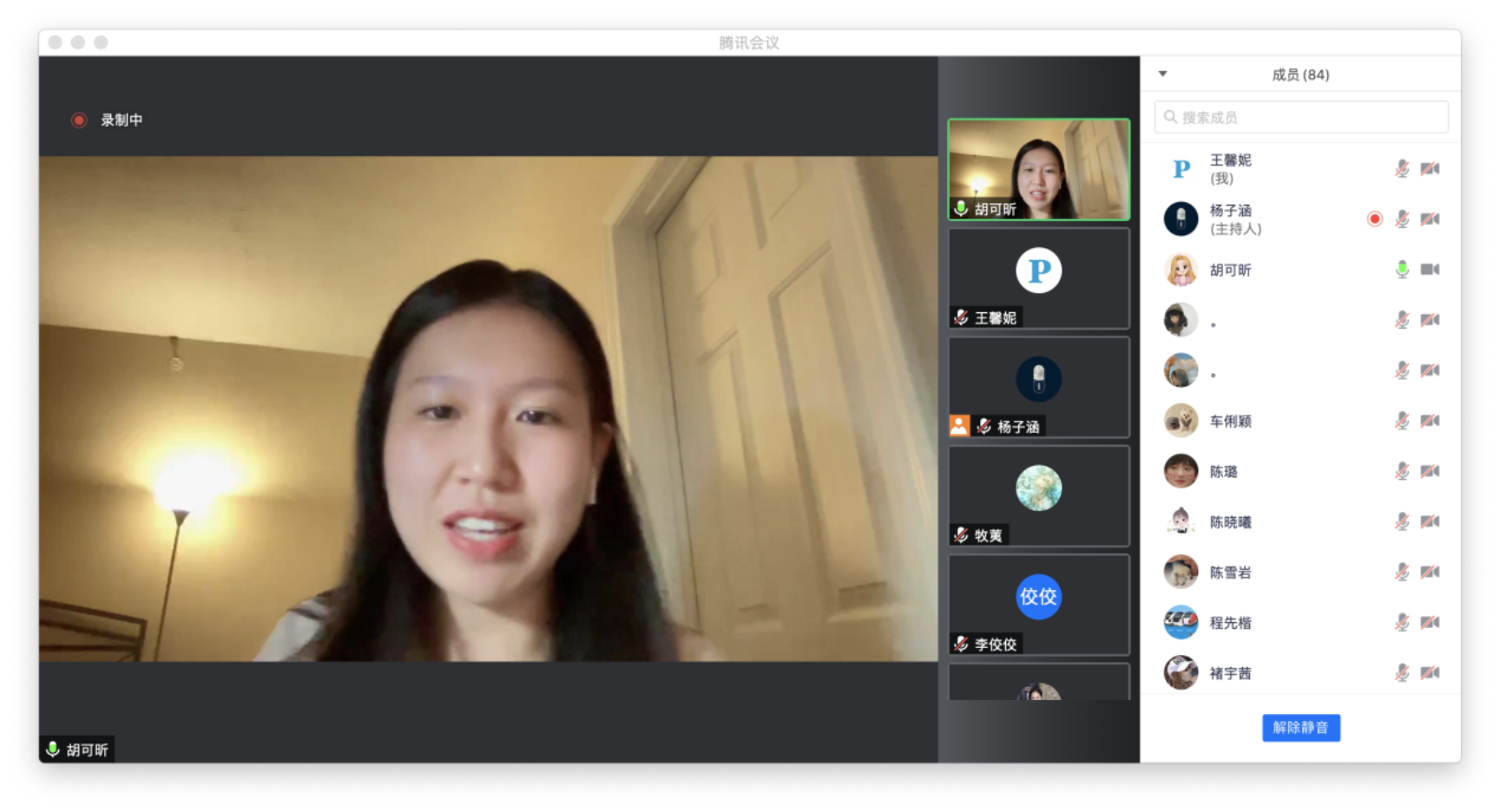The height and width of the screenshot is (812, 1500).
Task: Click the 成员 (84) panel title
Action: tap(1300, 75)
